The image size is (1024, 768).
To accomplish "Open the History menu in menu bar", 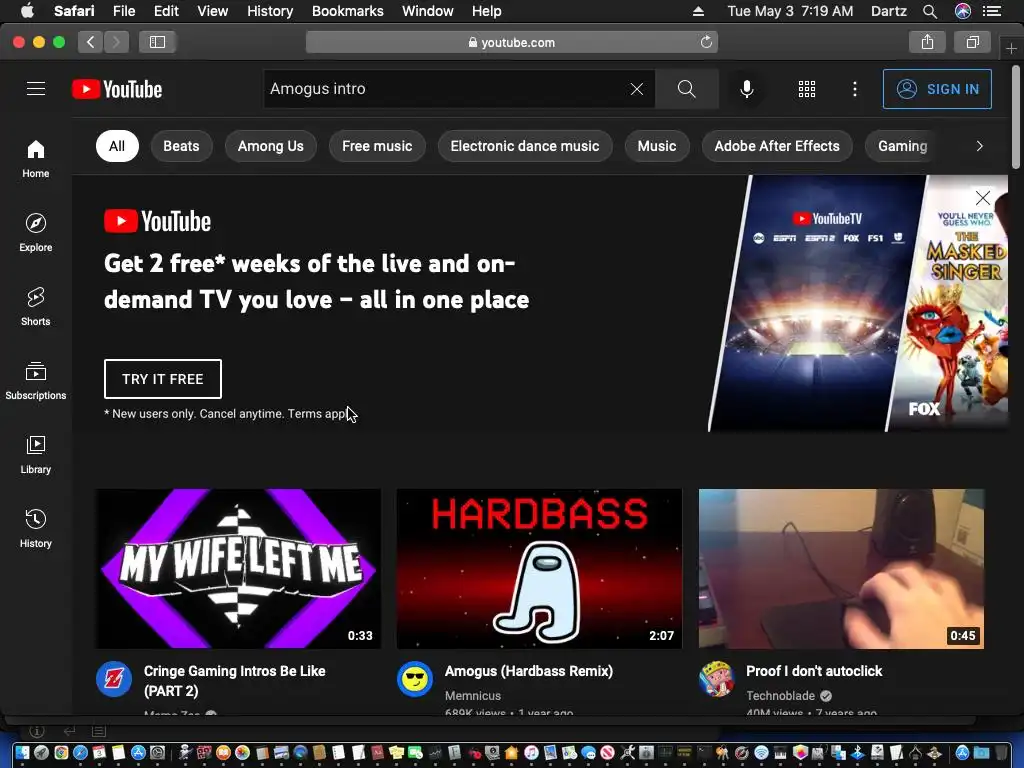I will pyautogui.click(x=270, y=11).
